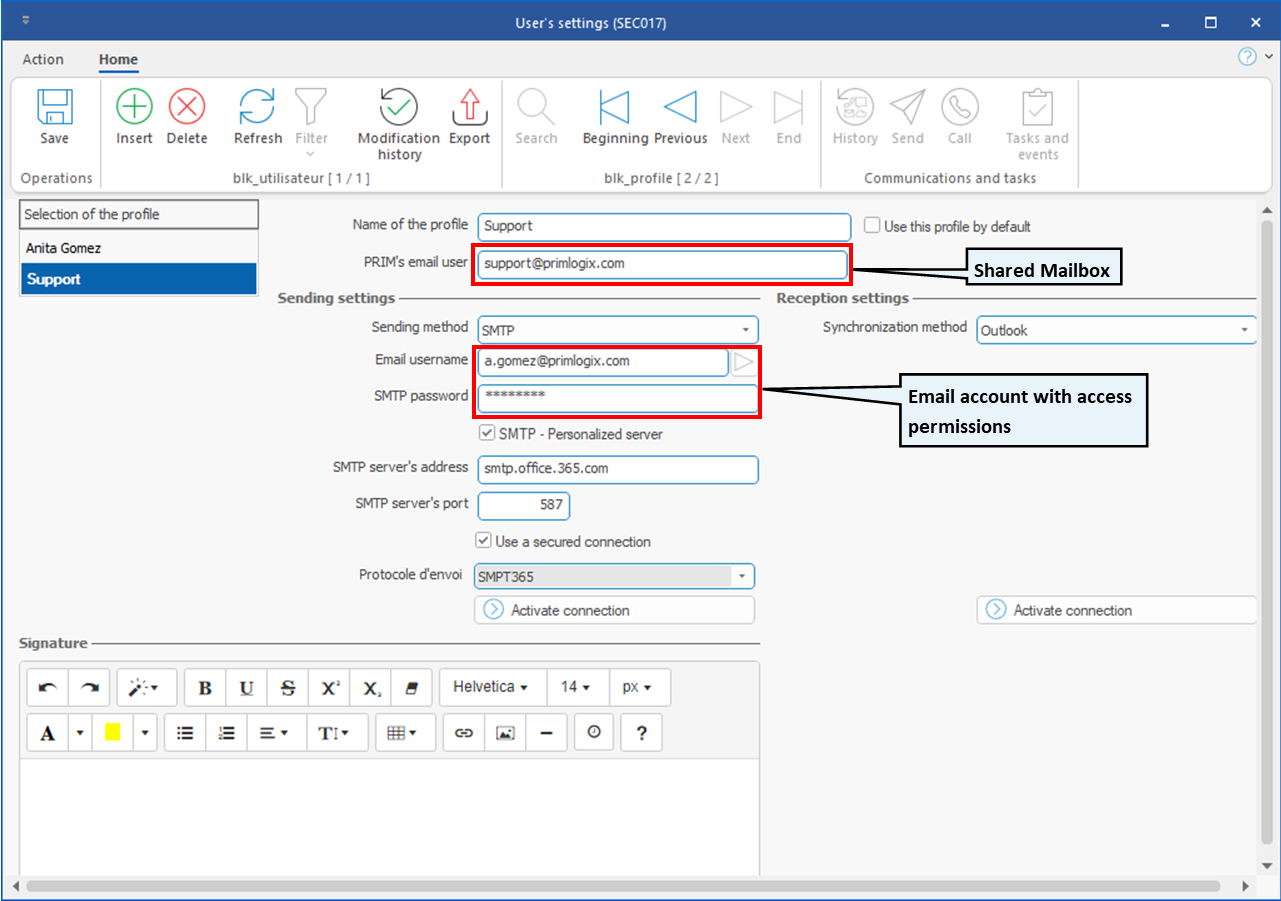Toggle underline in signature editor
The image size is (1281, 901).
pos(246,688)
